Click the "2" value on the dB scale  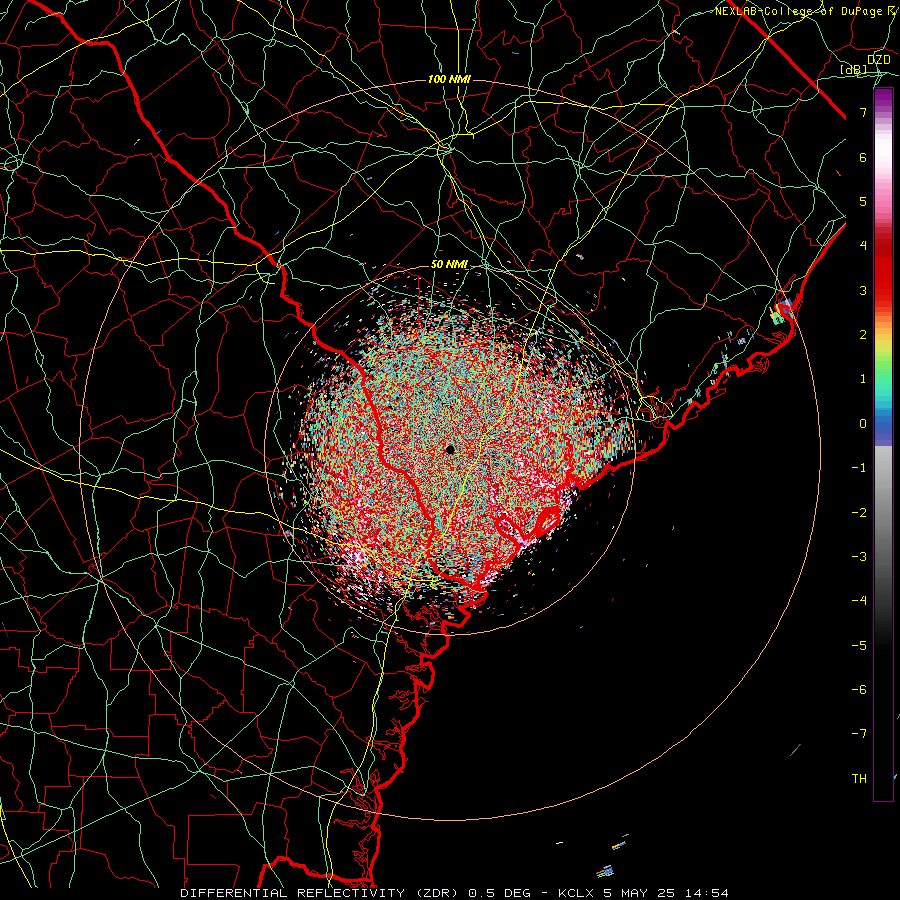pyautogui.click(x=863, y=335)
